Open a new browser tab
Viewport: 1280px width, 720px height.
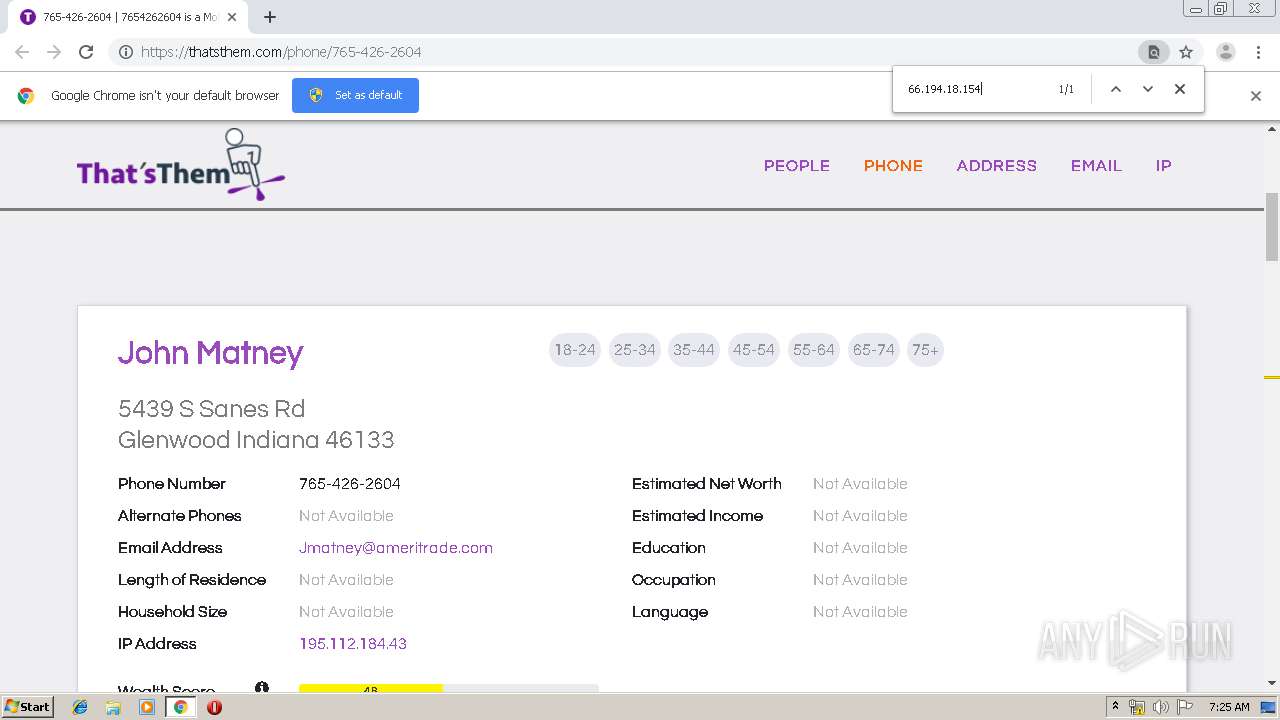tap(270, 17)
